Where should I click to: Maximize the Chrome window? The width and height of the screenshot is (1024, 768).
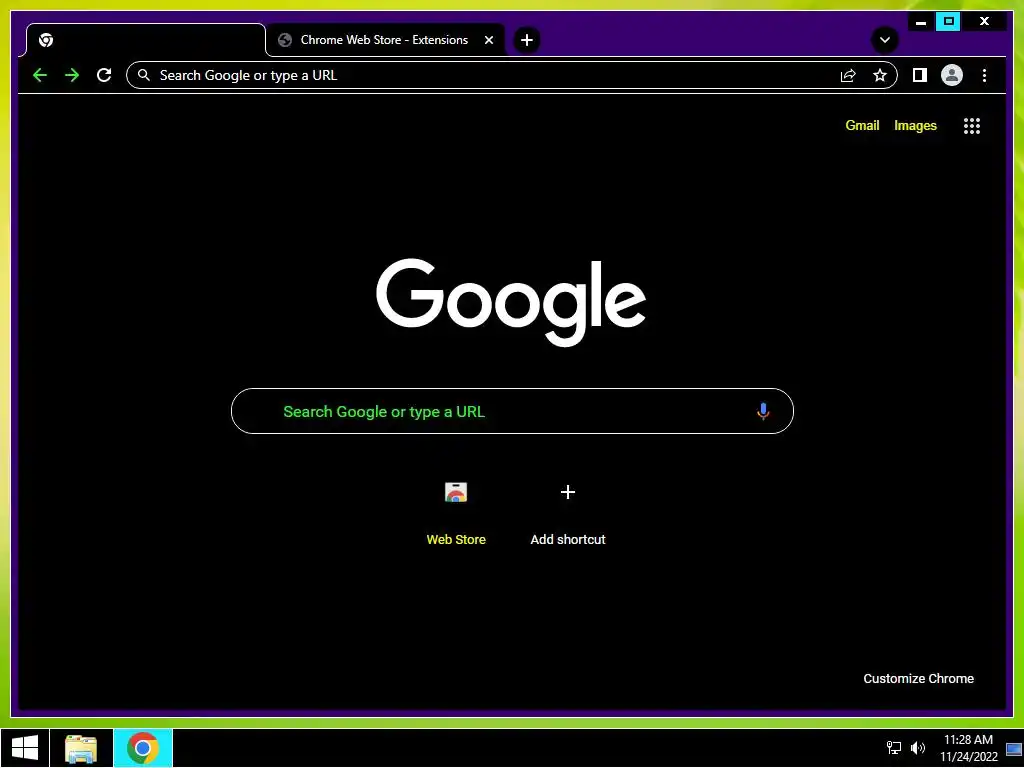pyautogui.click(x=948, y=22)
